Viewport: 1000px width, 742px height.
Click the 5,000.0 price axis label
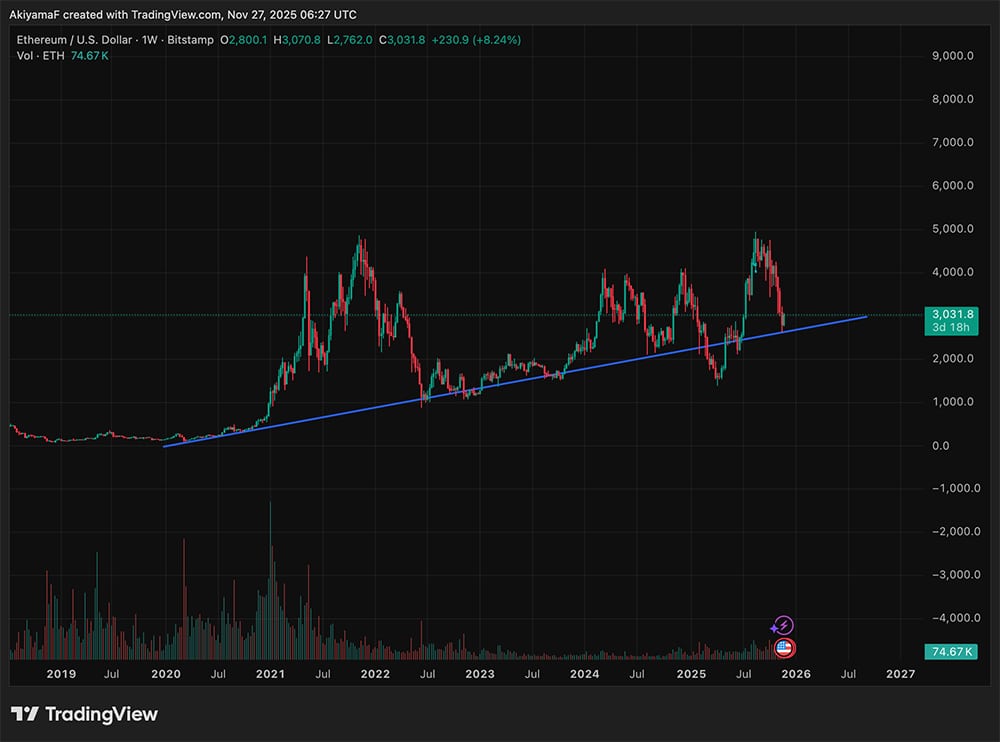952,229
